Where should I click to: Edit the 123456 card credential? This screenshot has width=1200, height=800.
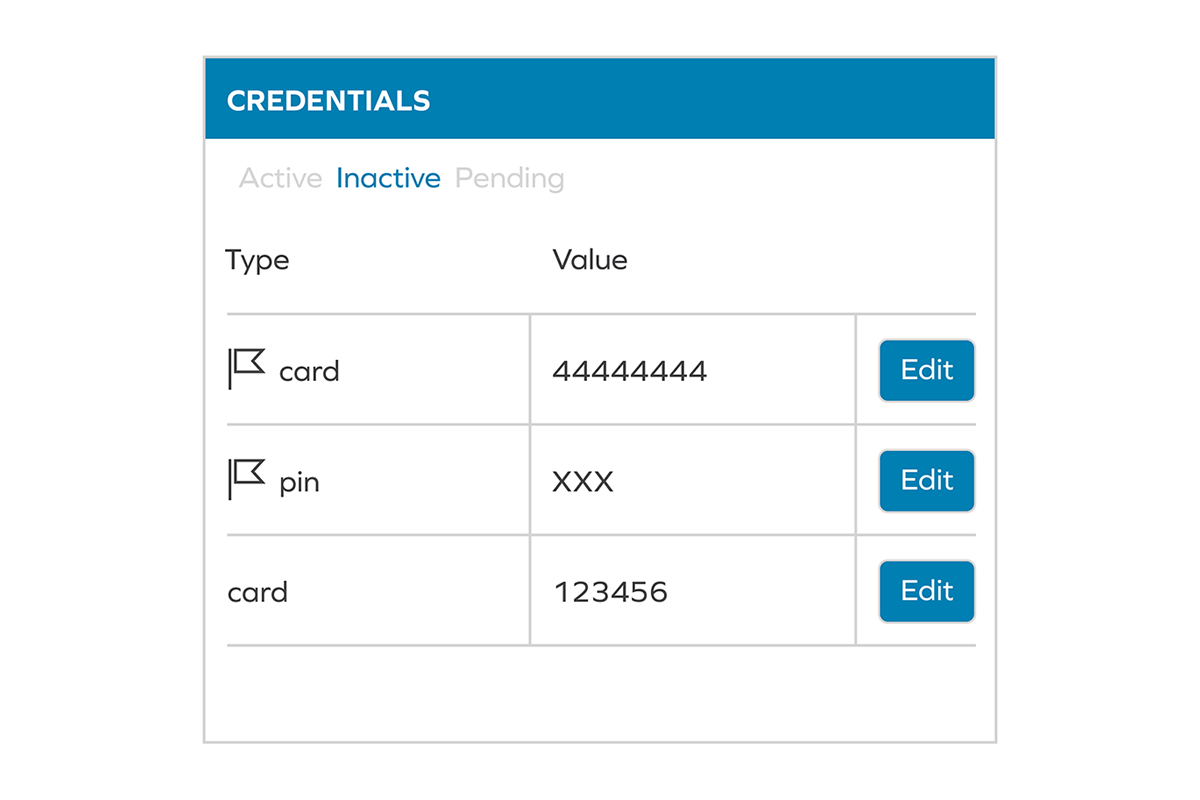point(926,591)
